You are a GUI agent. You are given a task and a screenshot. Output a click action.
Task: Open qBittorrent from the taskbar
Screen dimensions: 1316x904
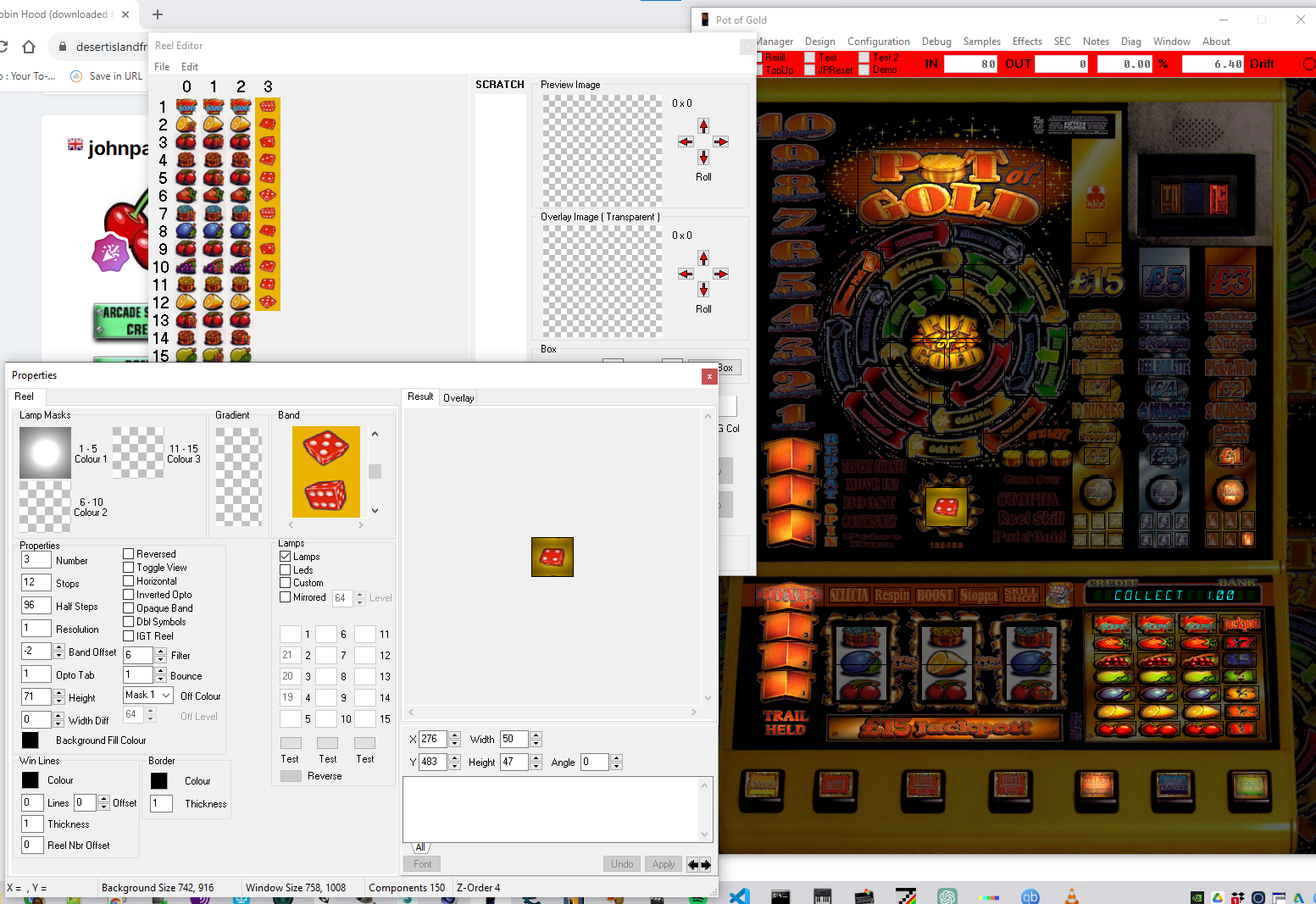(1030, 896)
